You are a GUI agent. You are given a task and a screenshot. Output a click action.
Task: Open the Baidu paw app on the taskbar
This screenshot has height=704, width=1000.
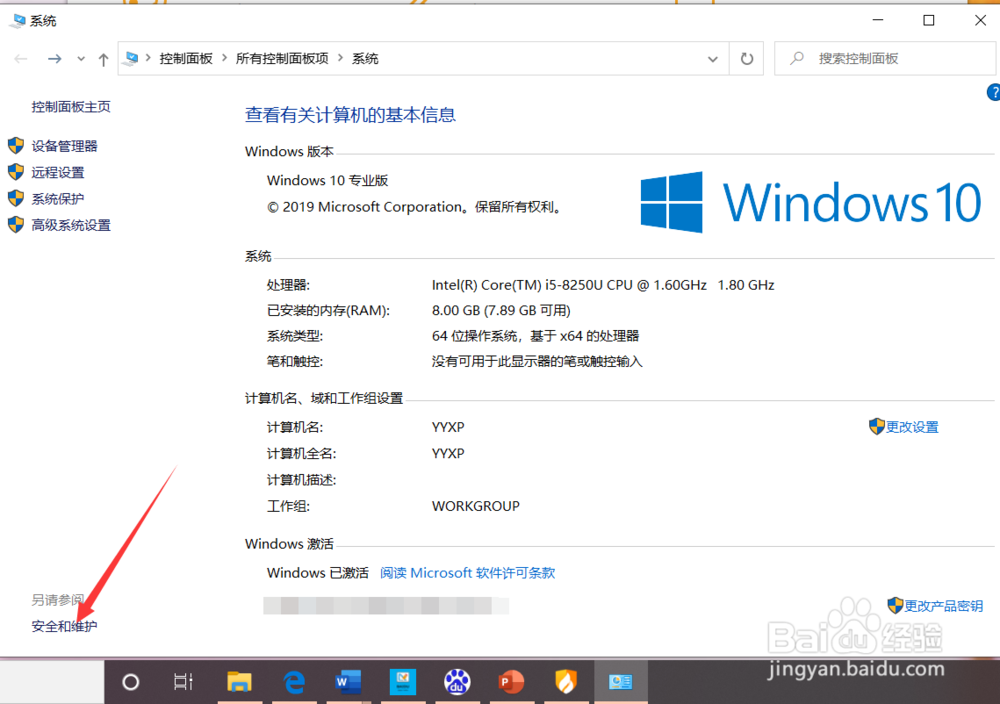tap(457, 682)
